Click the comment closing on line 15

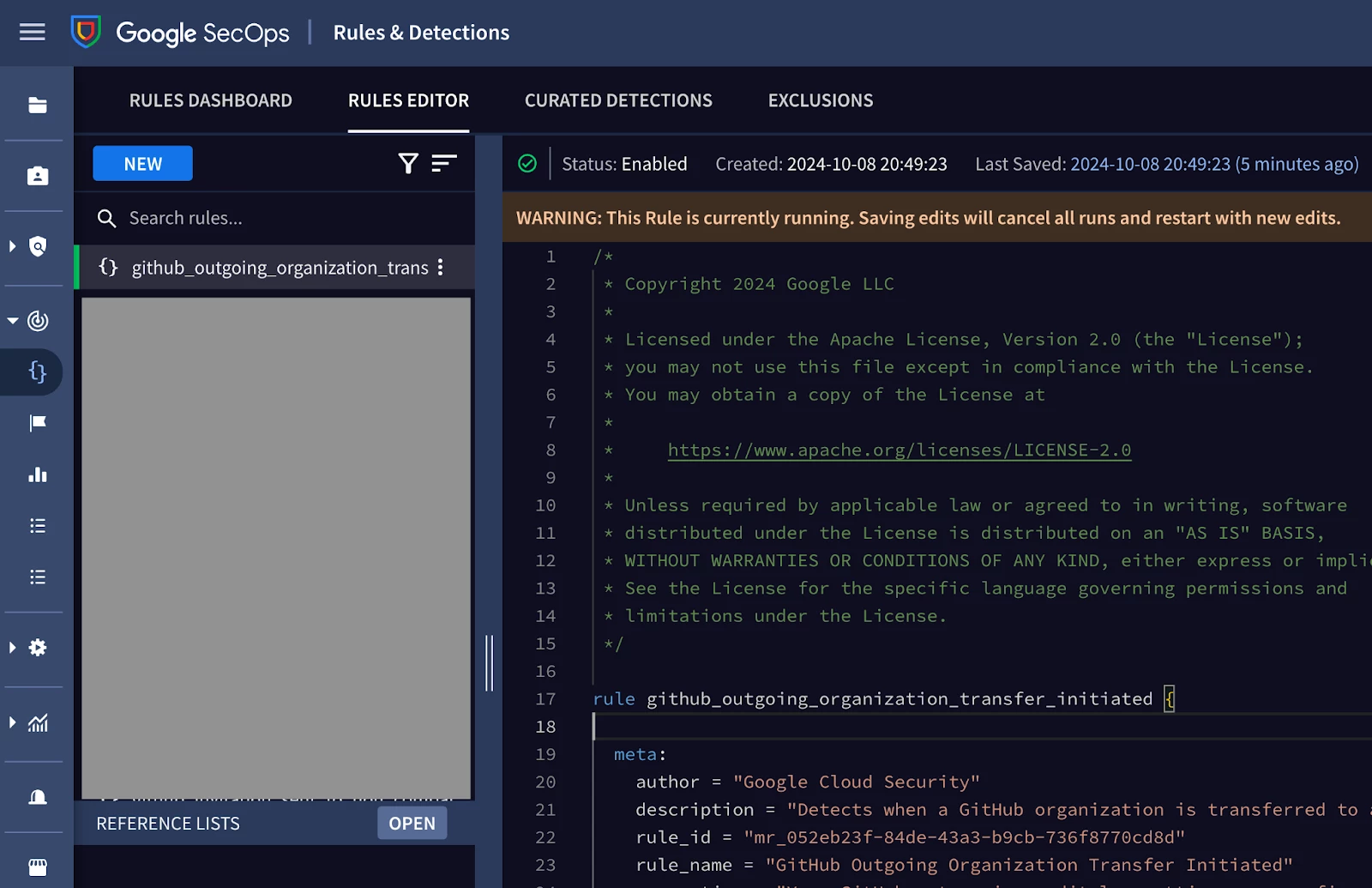click(x=613, y=643)
